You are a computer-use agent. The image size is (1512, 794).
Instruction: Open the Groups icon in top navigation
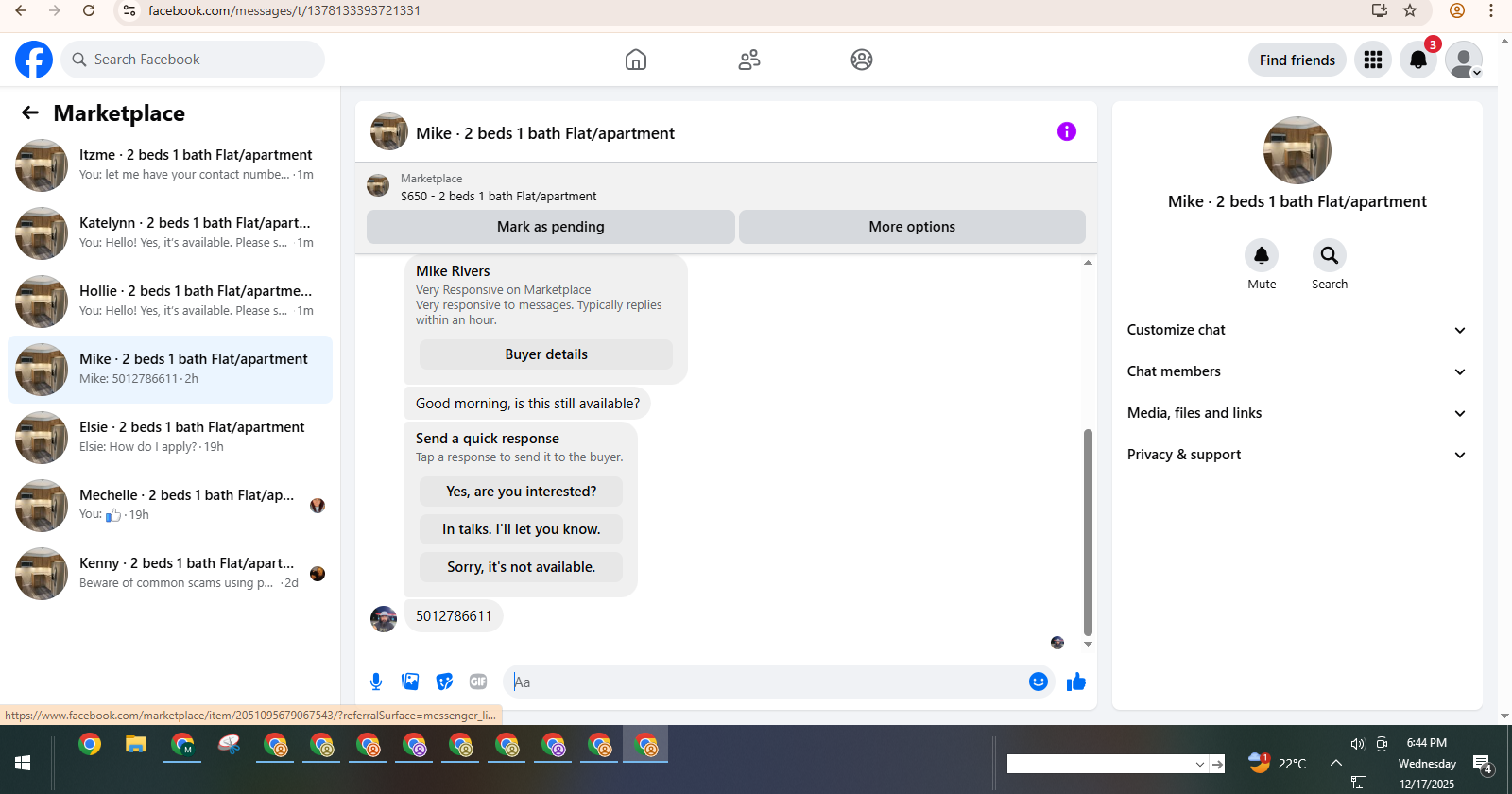click(x=862, y=60)
